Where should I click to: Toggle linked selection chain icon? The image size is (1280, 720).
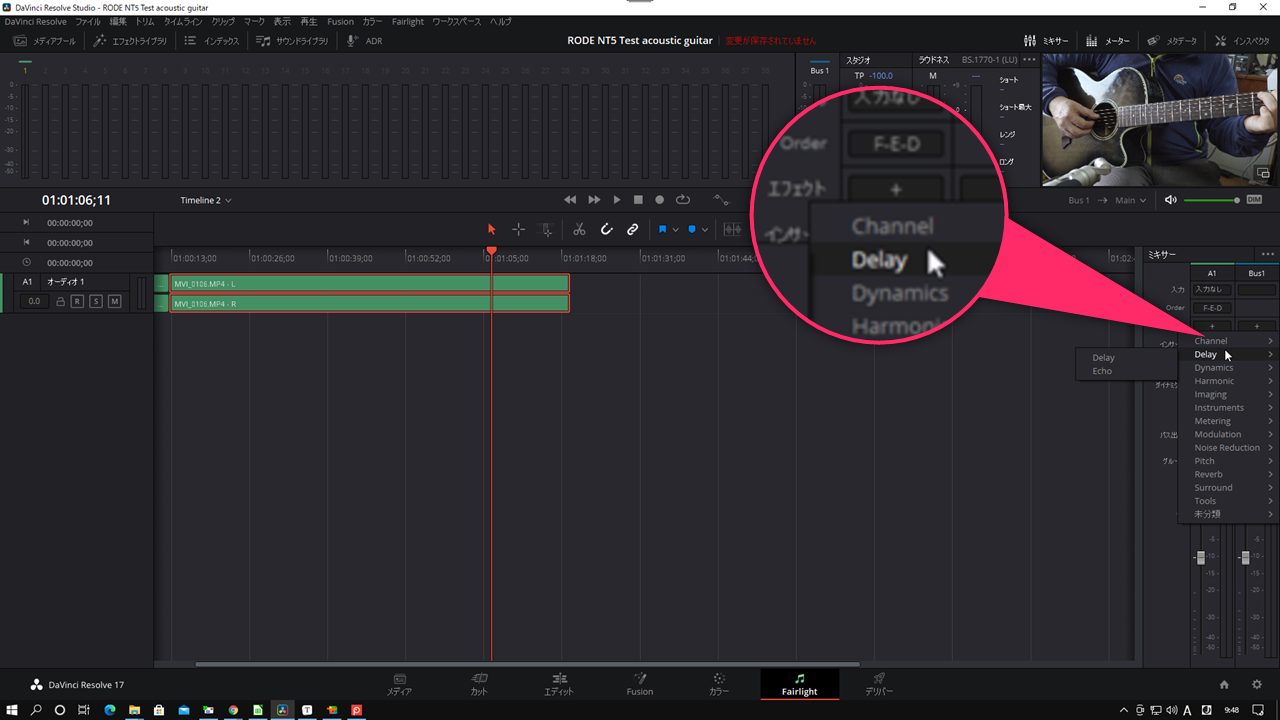pyautogui.click(x=633, y=230)
